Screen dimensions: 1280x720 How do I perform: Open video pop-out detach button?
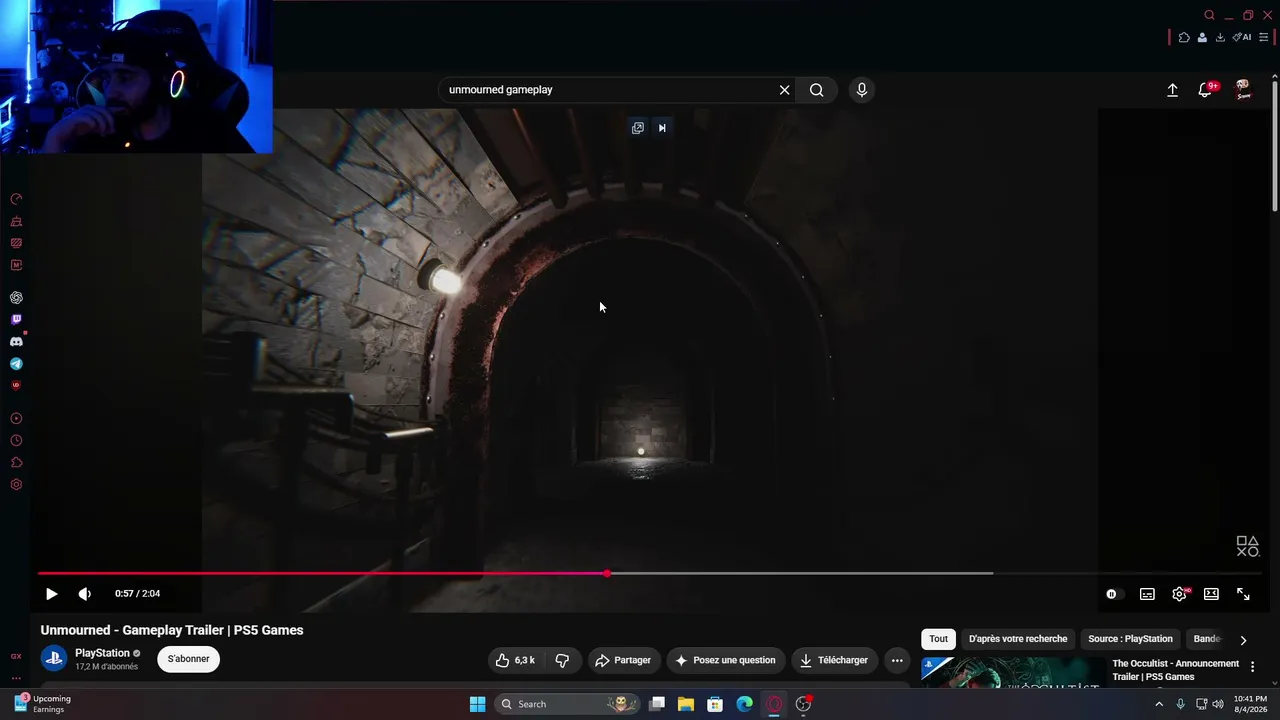[x=638, y=128]
